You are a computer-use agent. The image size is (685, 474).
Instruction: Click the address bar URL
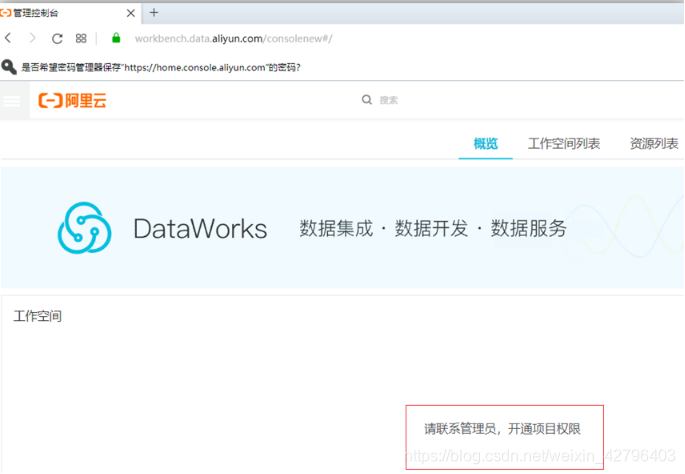tap(233, 38)
